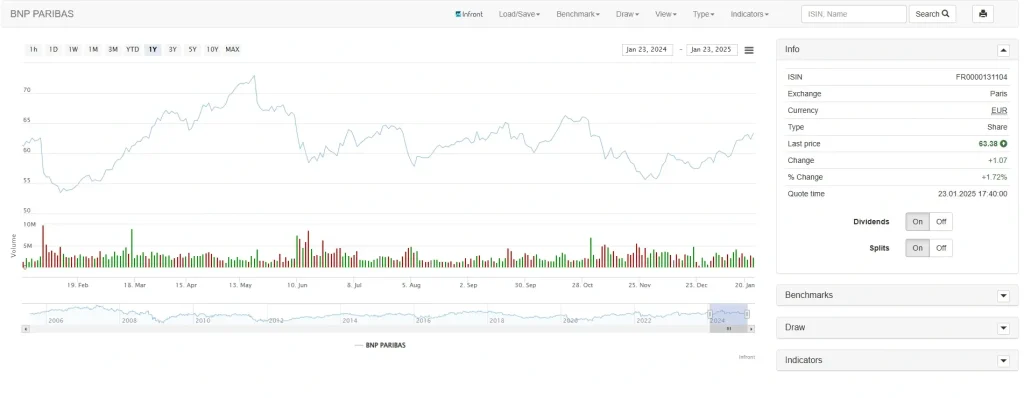The width and height of the screenshot is (1024, 398).
Task: Open the Load/Save menu
Action: 519,14
